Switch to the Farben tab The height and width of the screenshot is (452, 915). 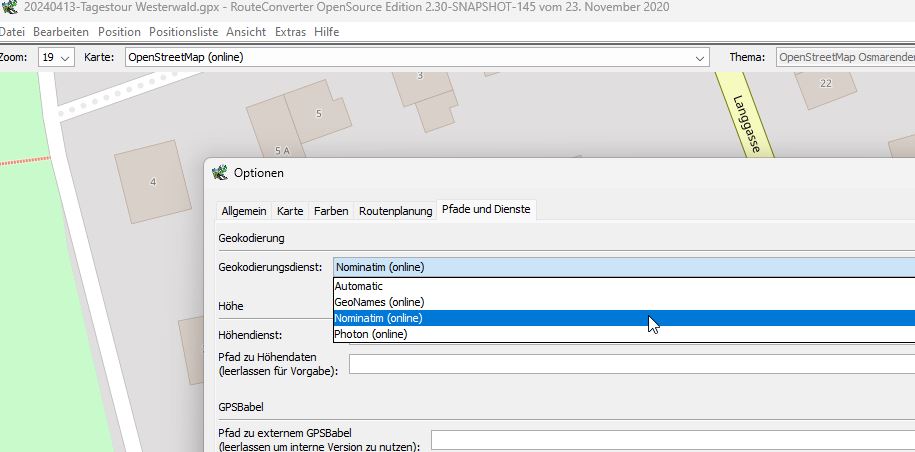(x=331, y=211)
